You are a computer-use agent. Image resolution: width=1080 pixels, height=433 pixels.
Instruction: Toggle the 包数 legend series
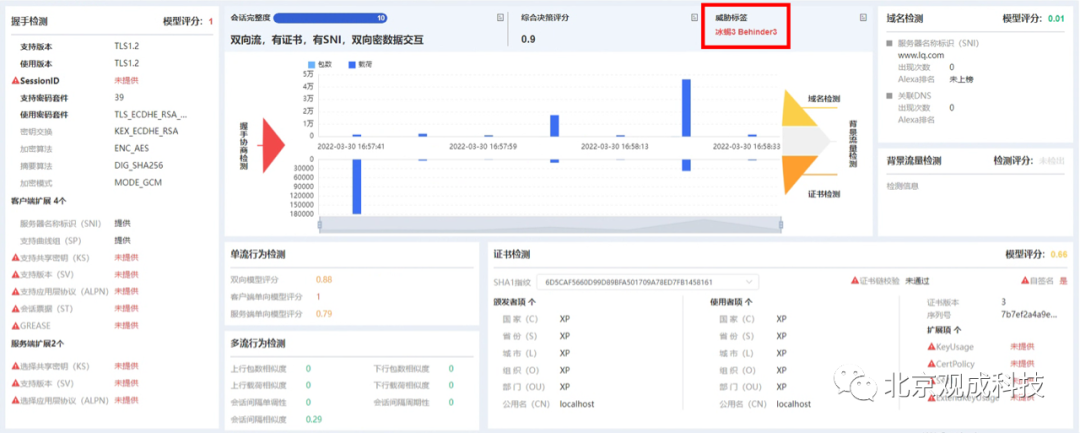(320, 64)
